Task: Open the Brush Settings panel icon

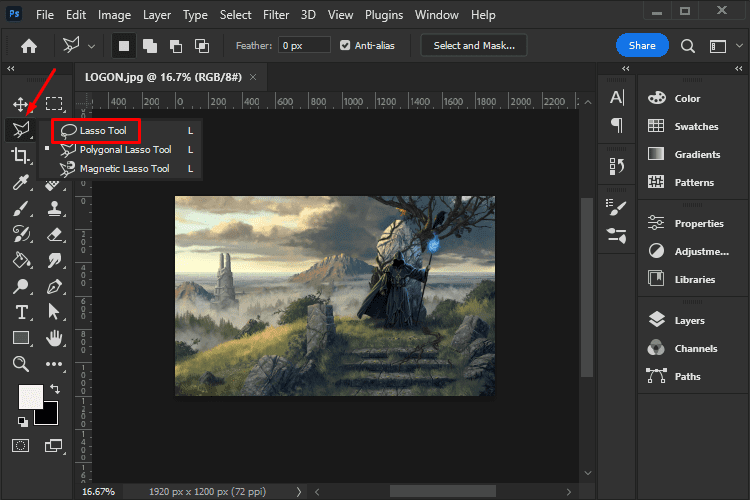Action: [616, 235]
